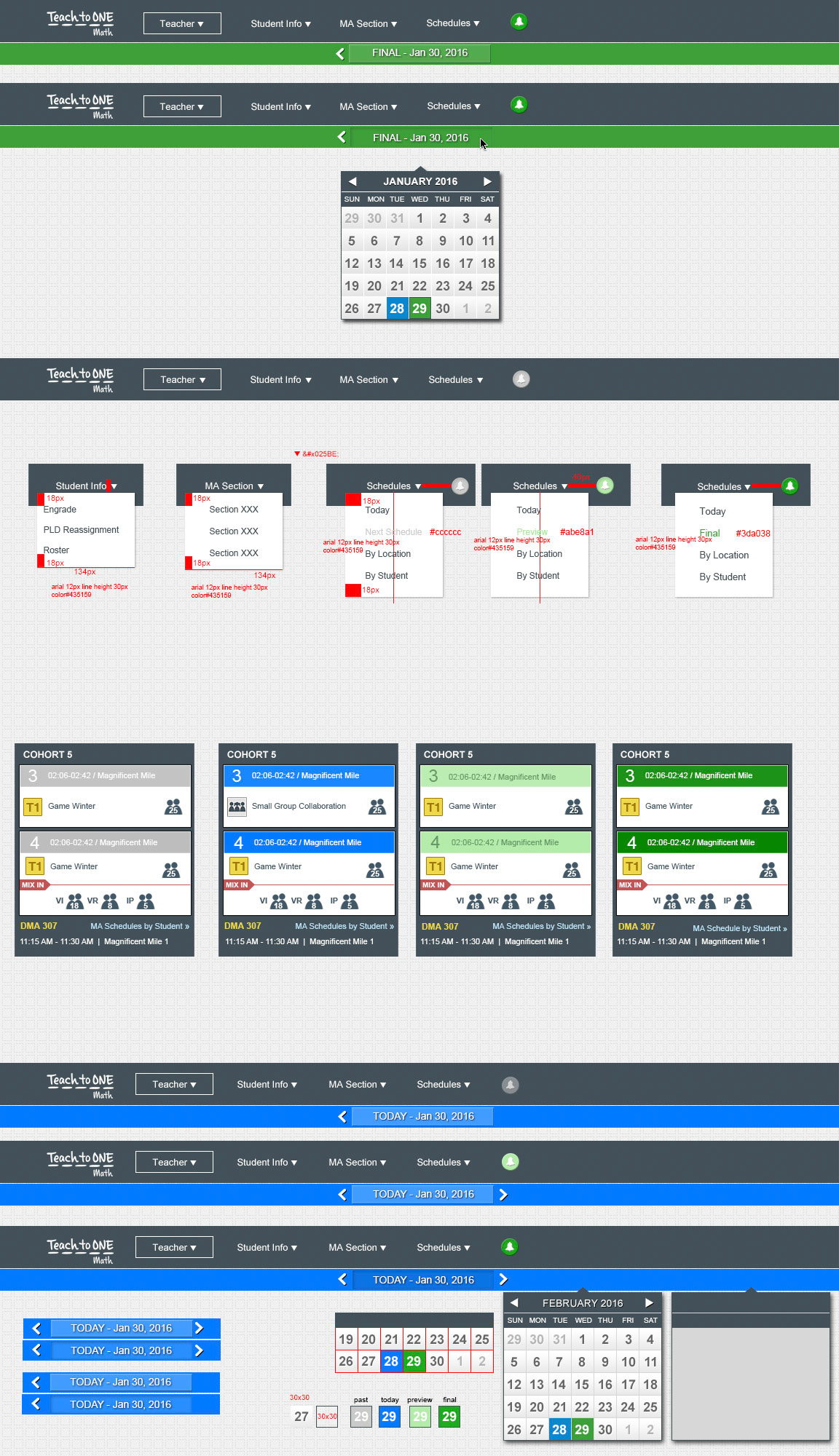Click red-outlined 30x30 sample box near legend

(x=327, y=1417)
